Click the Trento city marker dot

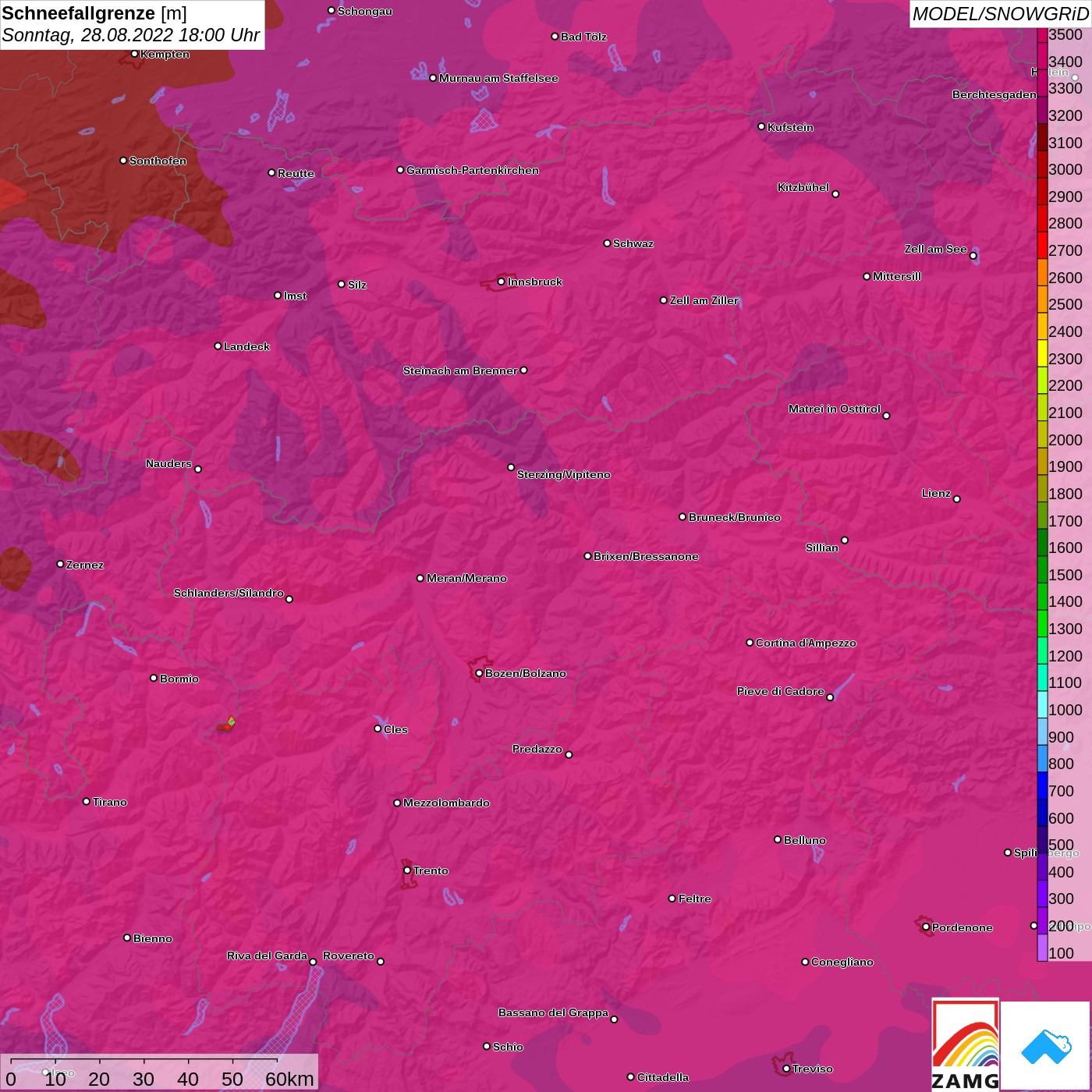coord(407,870)
